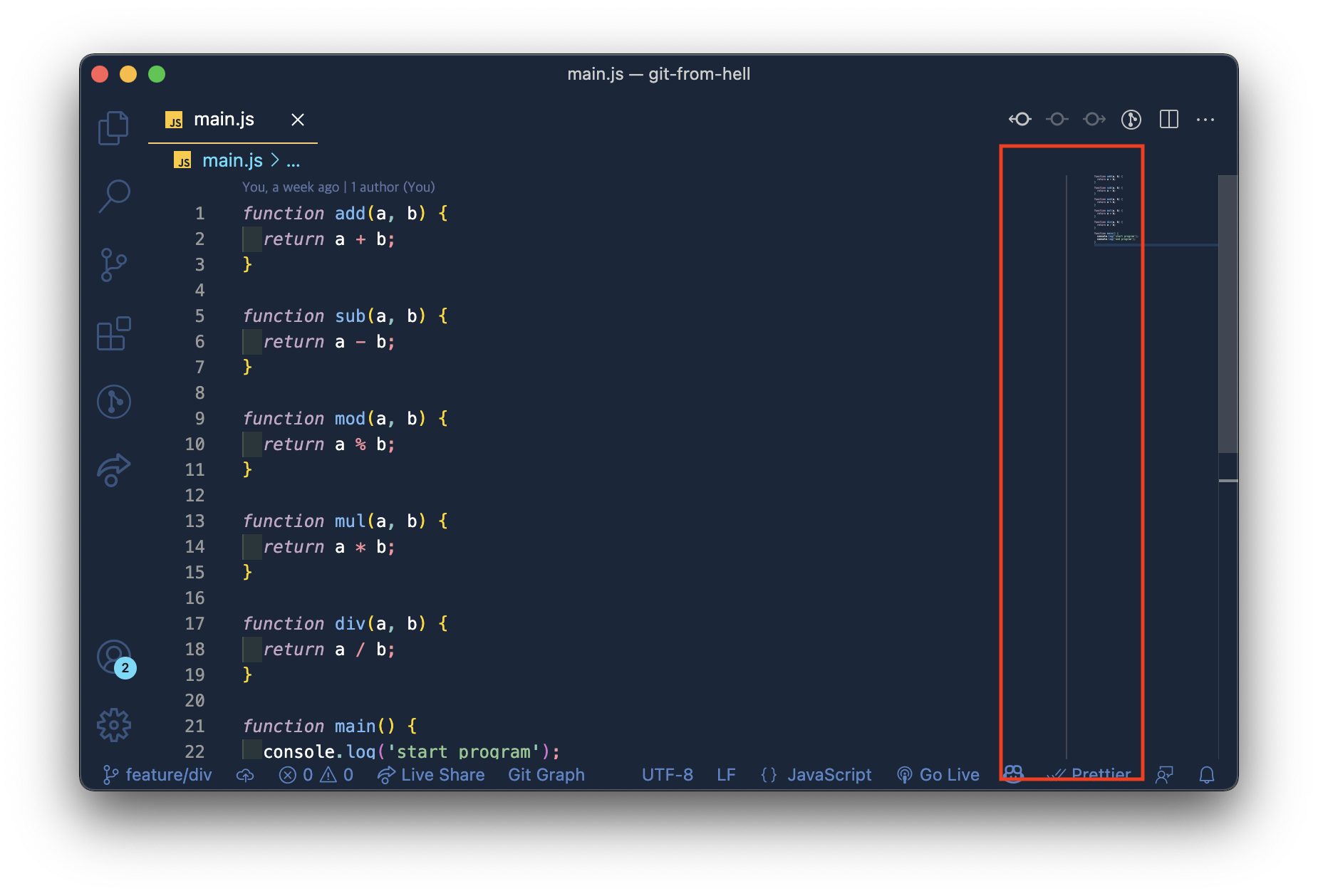
Task: Click Go Live to start server
Action: pos(938,775)
